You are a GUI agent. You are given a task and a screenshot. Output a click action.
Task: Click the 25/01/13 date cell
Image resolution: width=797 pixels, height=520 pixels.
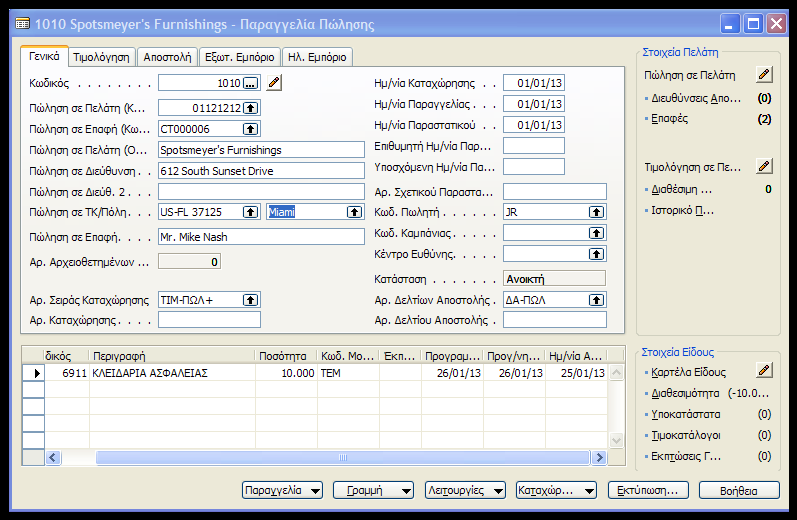click(x=576, y=373)
